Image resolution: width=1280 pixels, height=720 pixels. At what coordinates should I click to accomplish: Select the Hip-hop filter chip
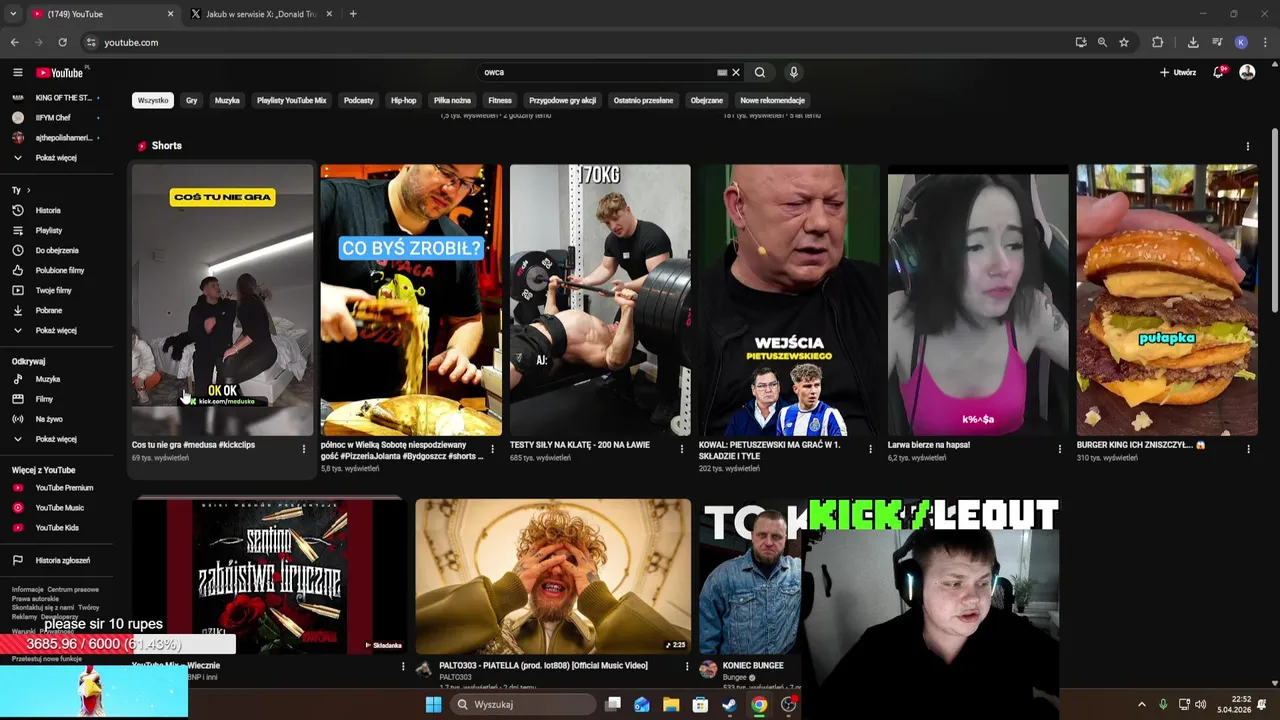coord(403,100)
